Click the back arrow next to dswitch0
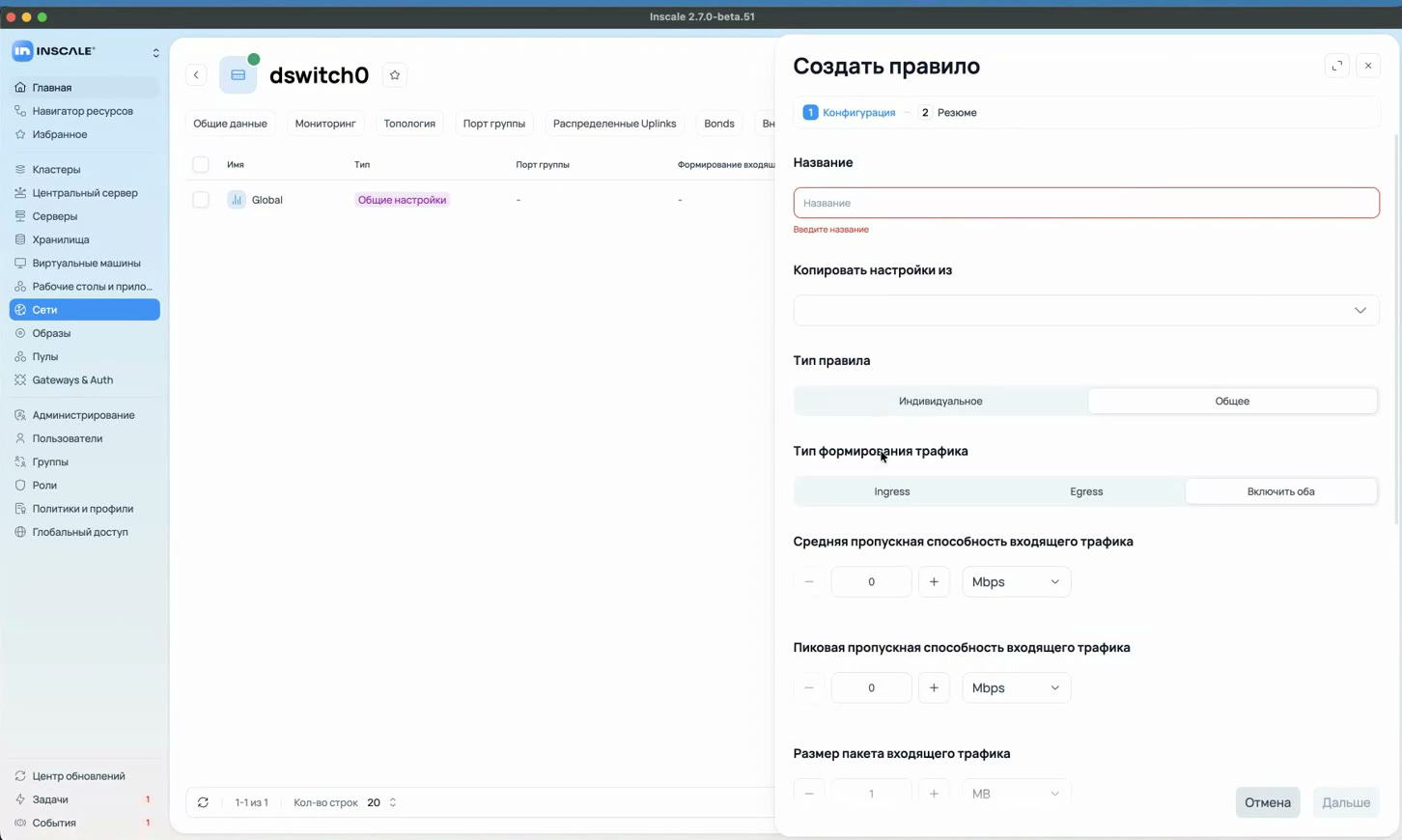The height and width of the screenshot is (840, 1402). tap(196, 75)
